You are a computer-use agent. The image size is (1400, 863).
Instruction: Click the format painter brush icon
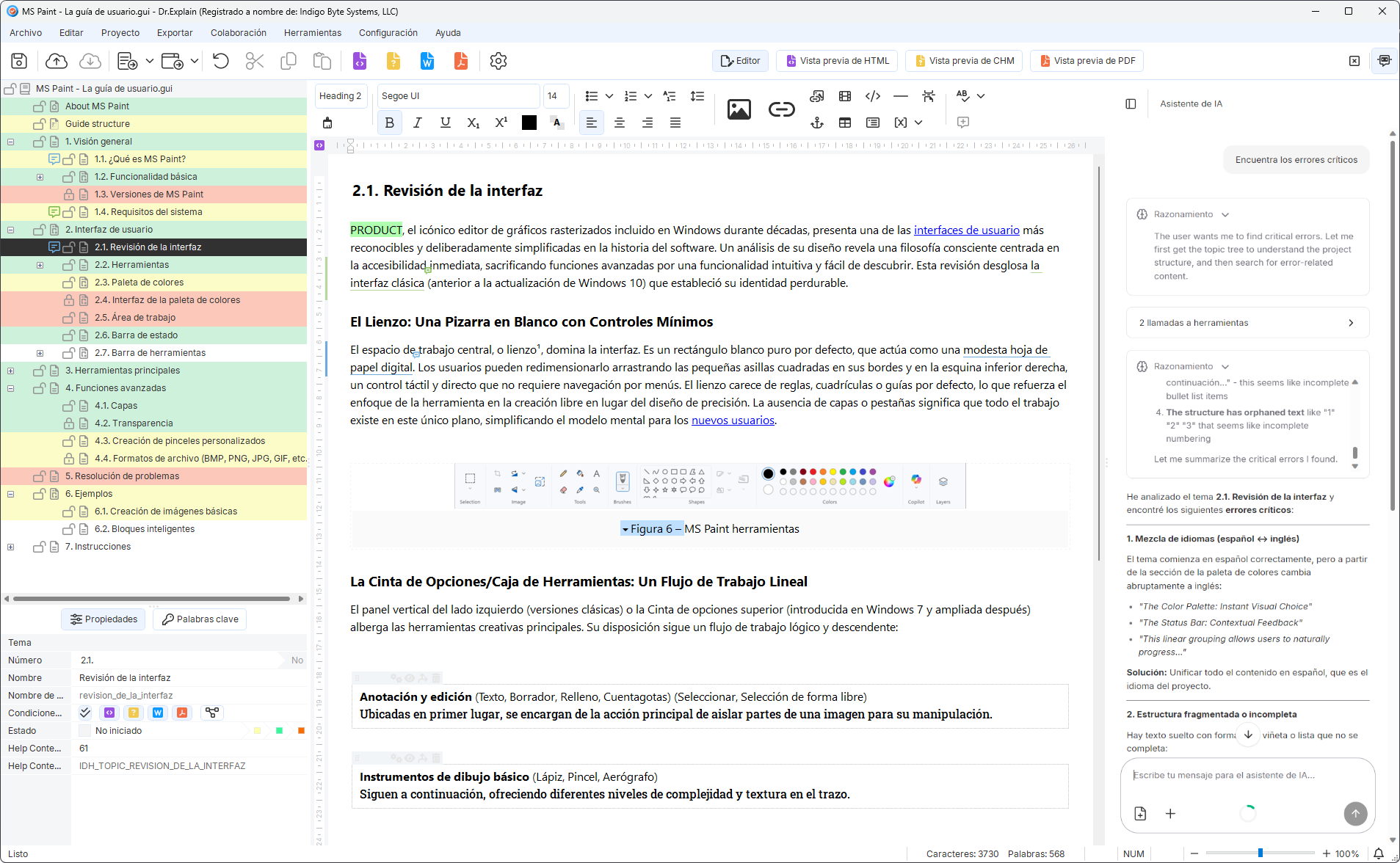[x=327, y=123]
